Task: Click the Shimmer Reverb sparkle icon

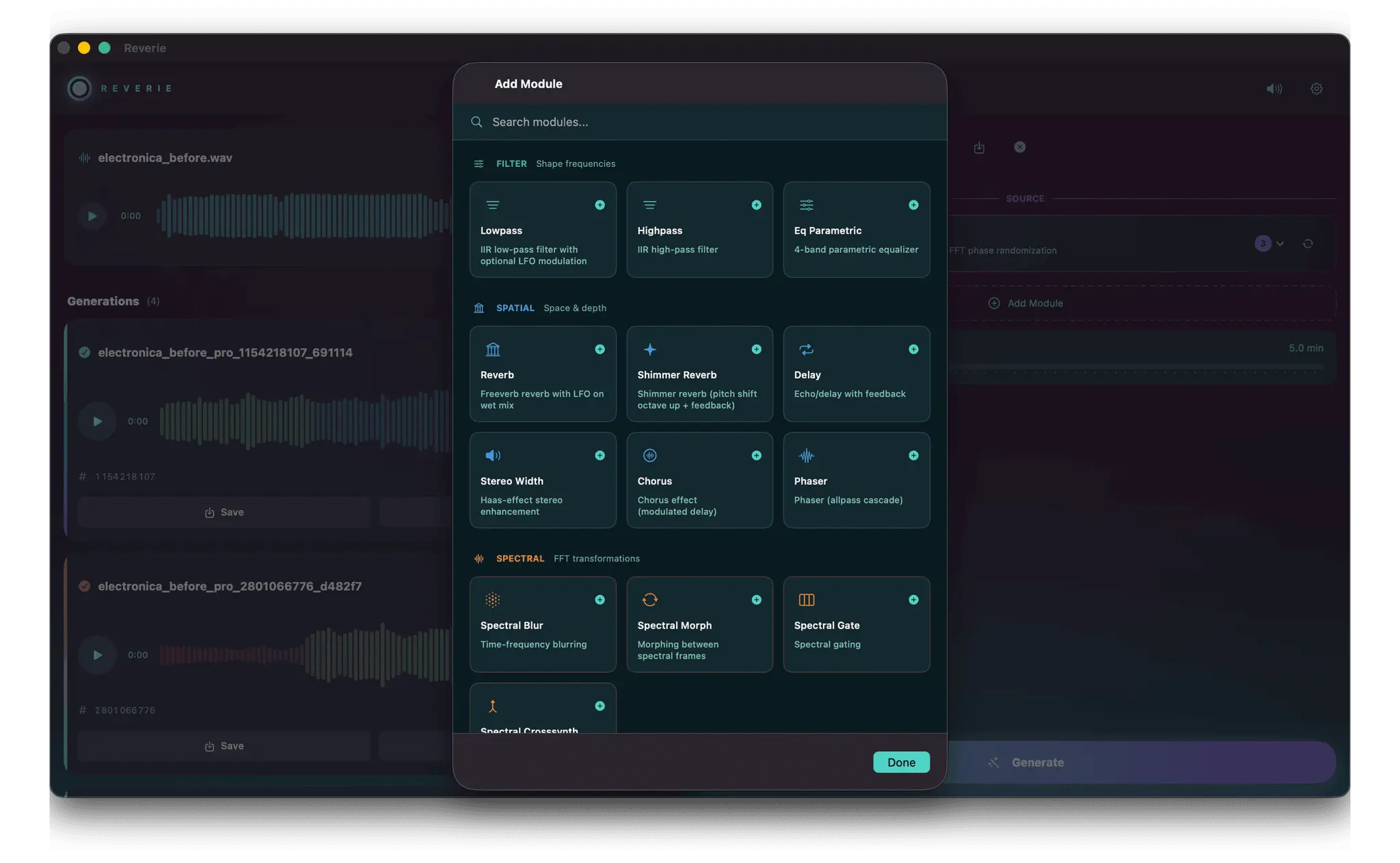Action: pyautogui.click(x=649, y=349)
